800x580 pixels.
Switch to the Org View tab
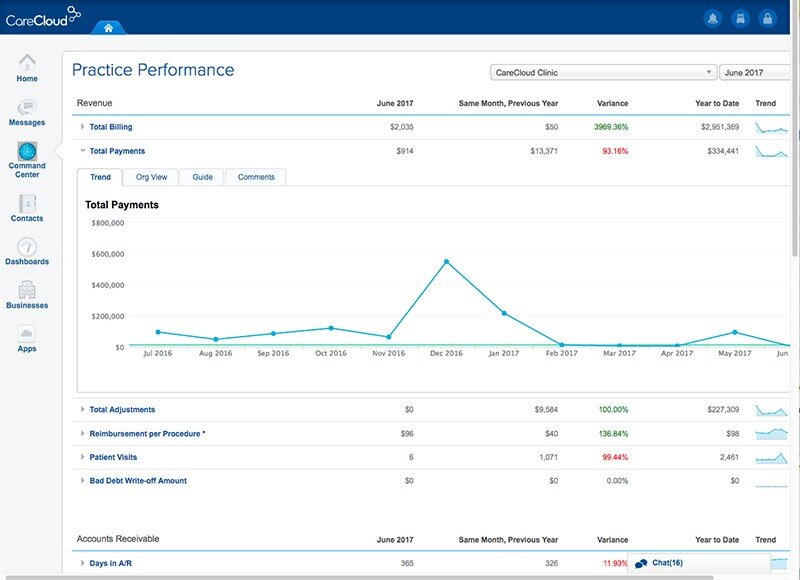tap(151, 177)
